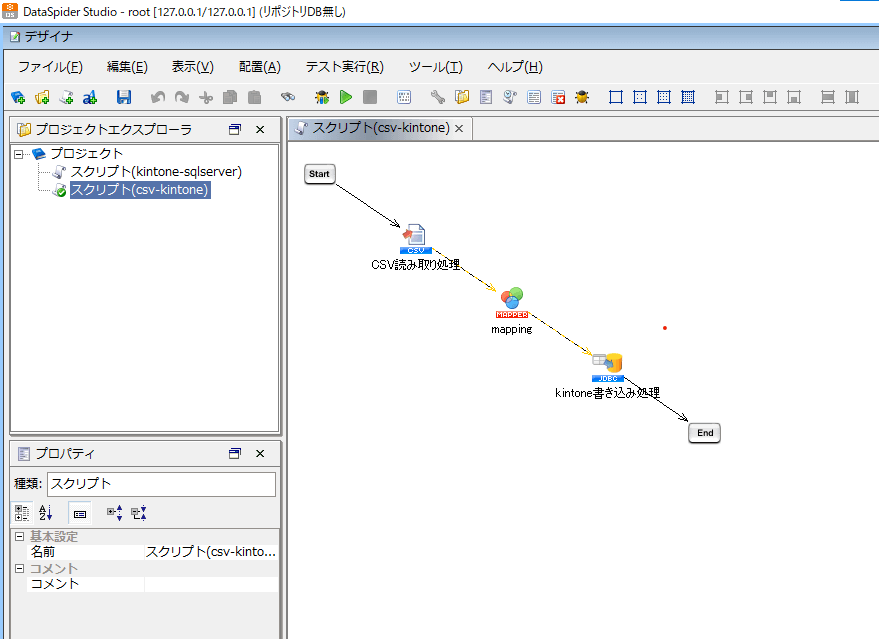Screen dimensions: 879x639
Task: Click the calendar-like grid icon after stop
Action: 404,98
